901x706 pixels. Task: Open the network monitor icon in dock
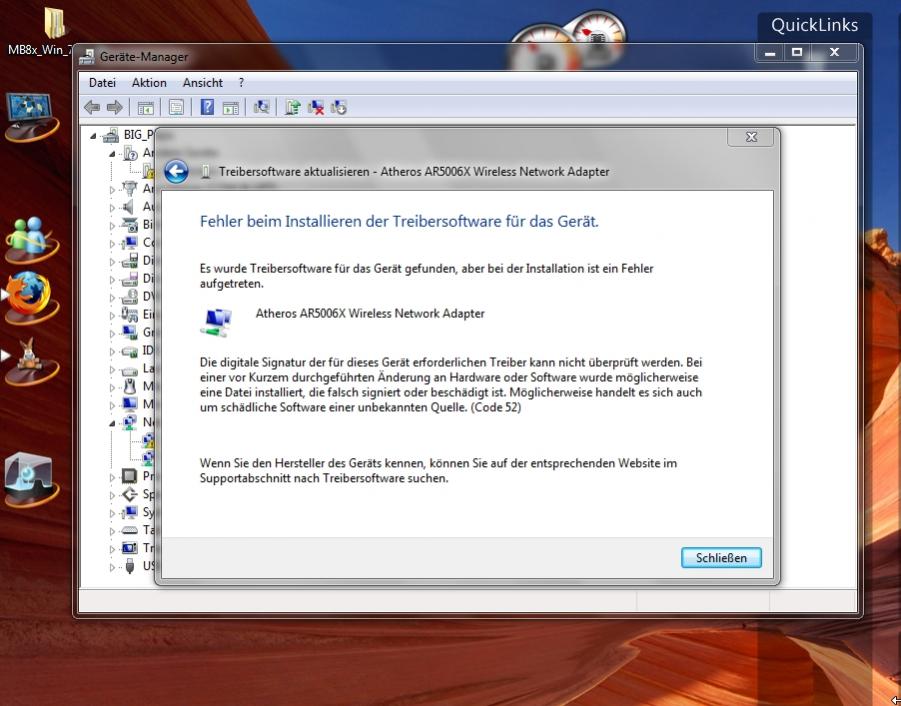click(x=30, y=117)
